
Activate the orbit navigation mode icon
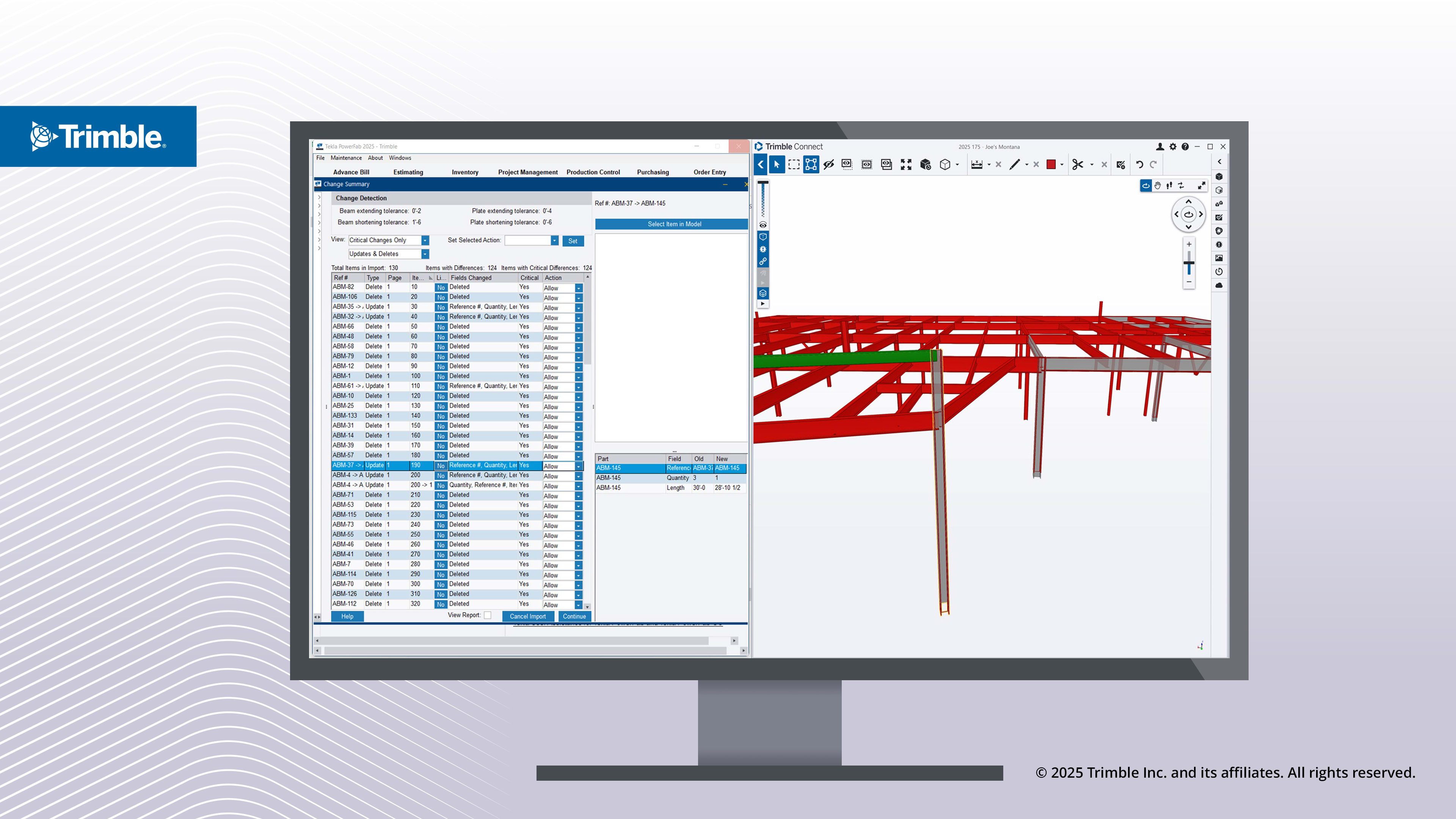[1146, 185]
